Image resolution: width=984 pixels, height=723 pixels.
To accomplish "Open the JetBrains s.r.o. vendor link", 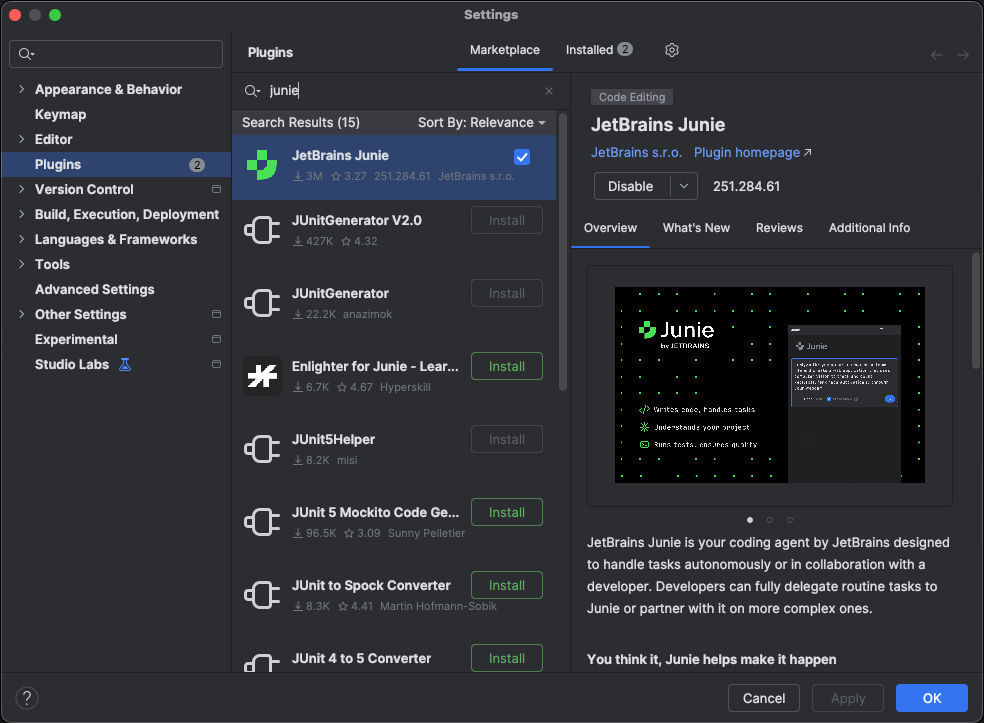I will click(636, 153).
